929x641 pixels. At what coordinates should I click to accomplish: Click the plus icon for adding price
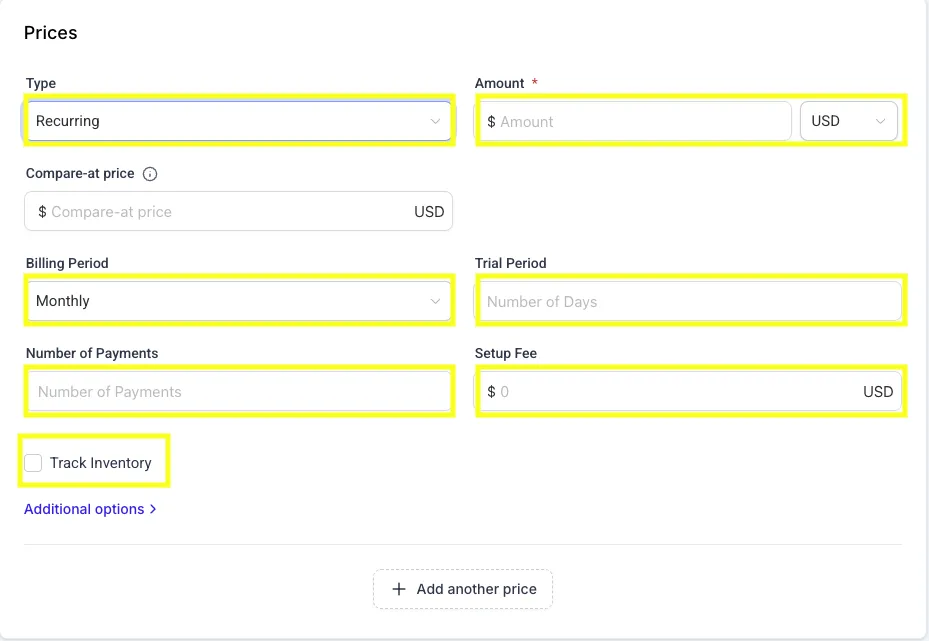398,589
